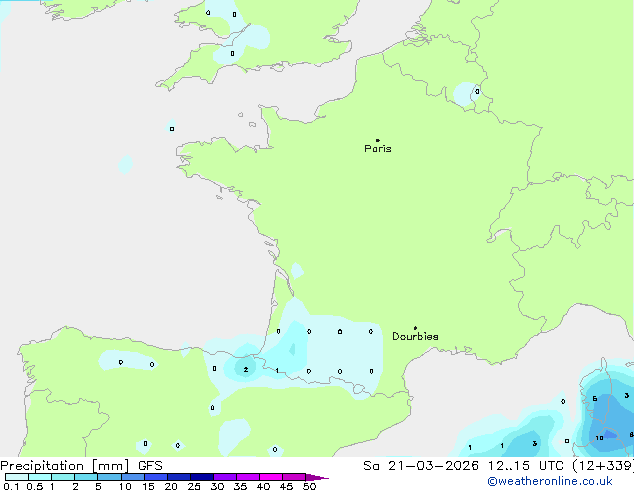This screenshot has height=490, width=634.
Task: Select the 45–50 mm legend swatch
Action: click(294, 477)
